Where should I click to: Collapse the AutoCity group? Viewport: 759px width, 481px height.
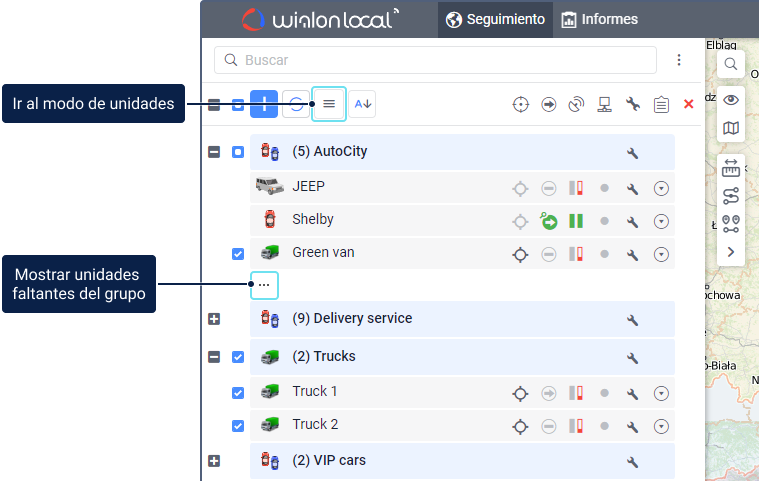tap(213, 152)
